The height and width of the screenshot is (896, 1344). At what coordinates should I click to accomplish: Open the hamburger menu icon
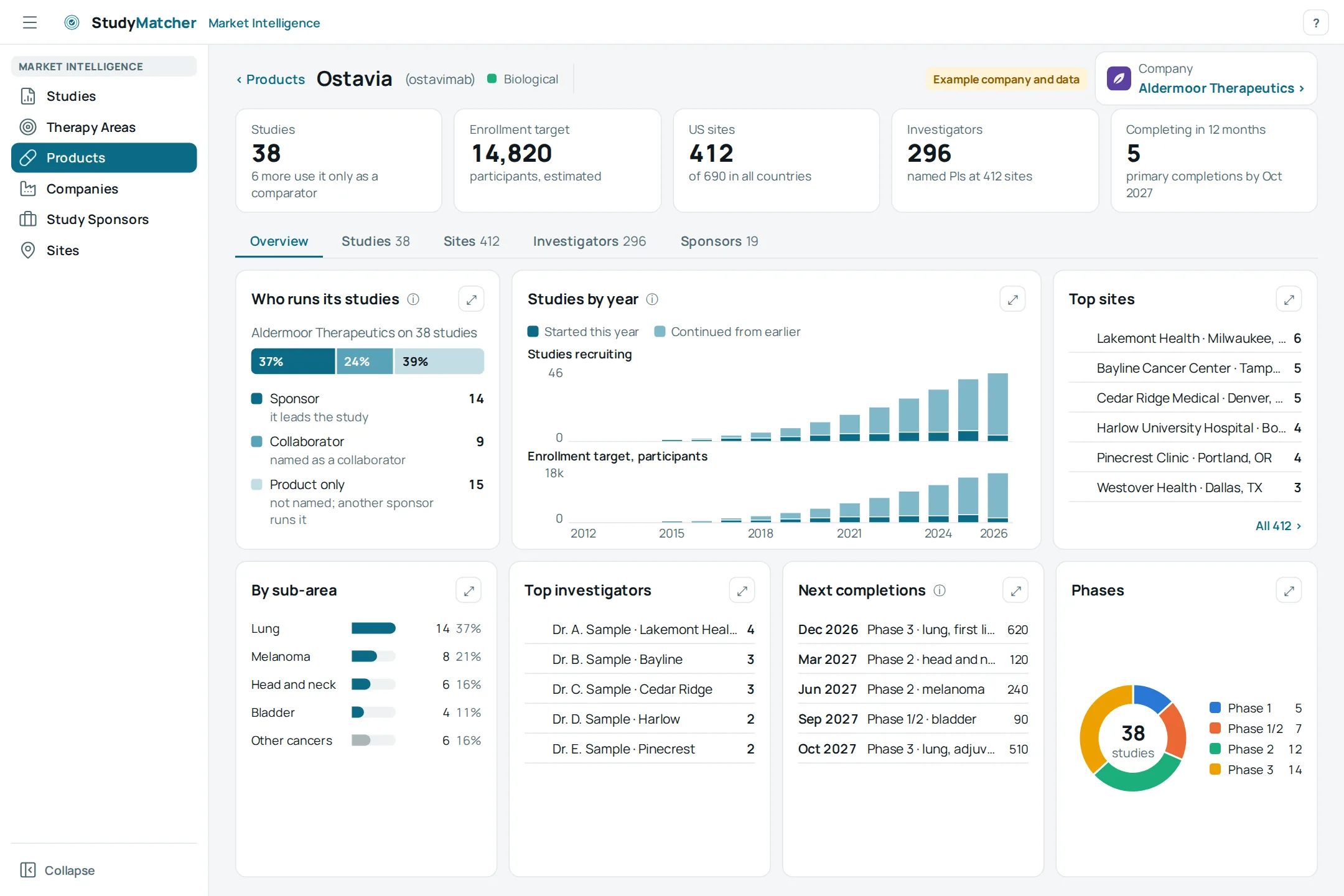[30, 23]
